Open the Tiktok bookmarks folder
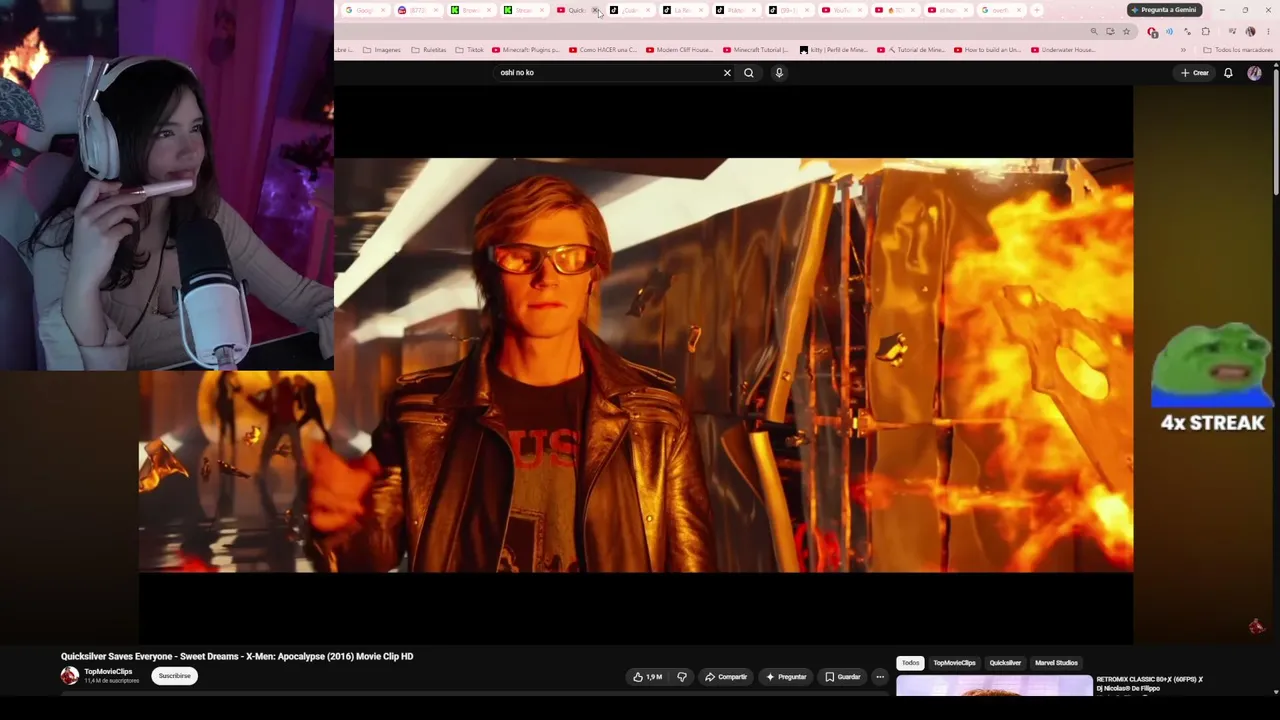1280x720 pixels. pos(469,50)
